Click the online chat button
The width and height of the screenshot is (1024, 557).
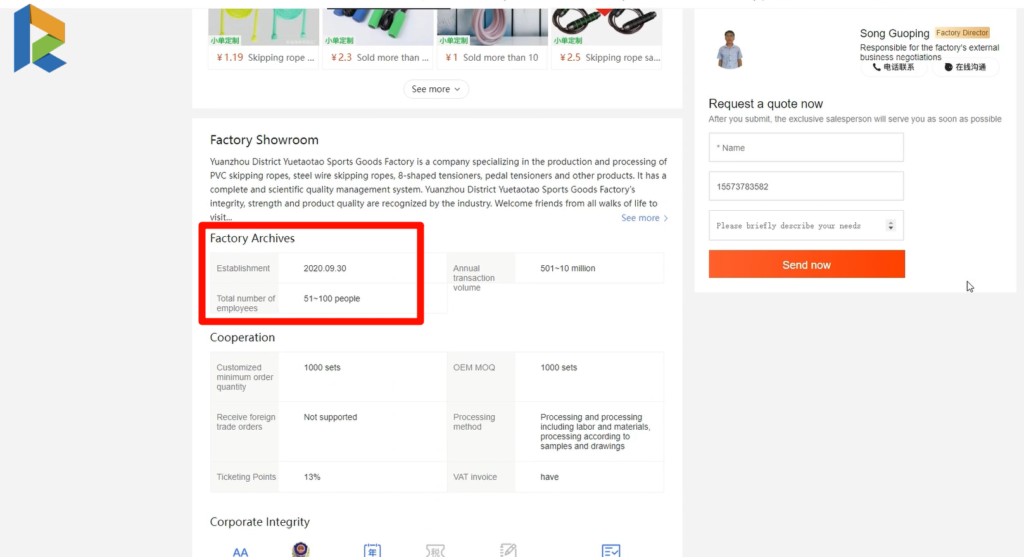(965, 67)
